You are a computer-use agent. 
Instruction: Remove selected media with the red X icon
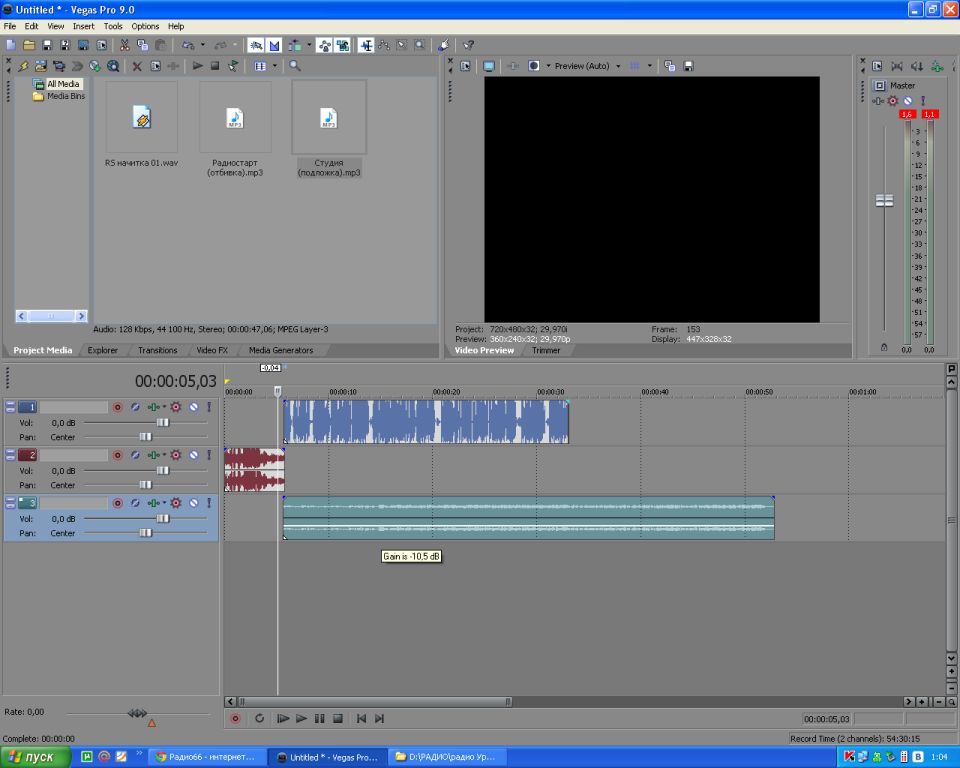[x=137, y=66]
